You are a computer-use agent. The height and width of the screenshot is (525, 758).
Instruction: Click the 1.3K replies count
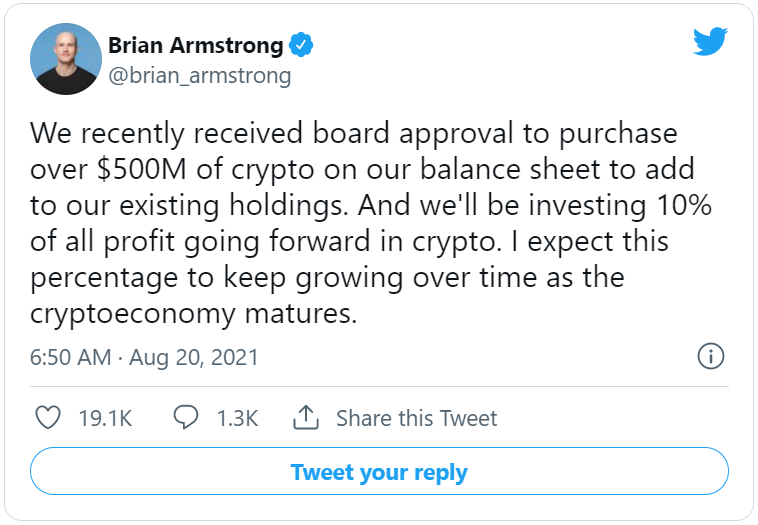click(238, 418)
